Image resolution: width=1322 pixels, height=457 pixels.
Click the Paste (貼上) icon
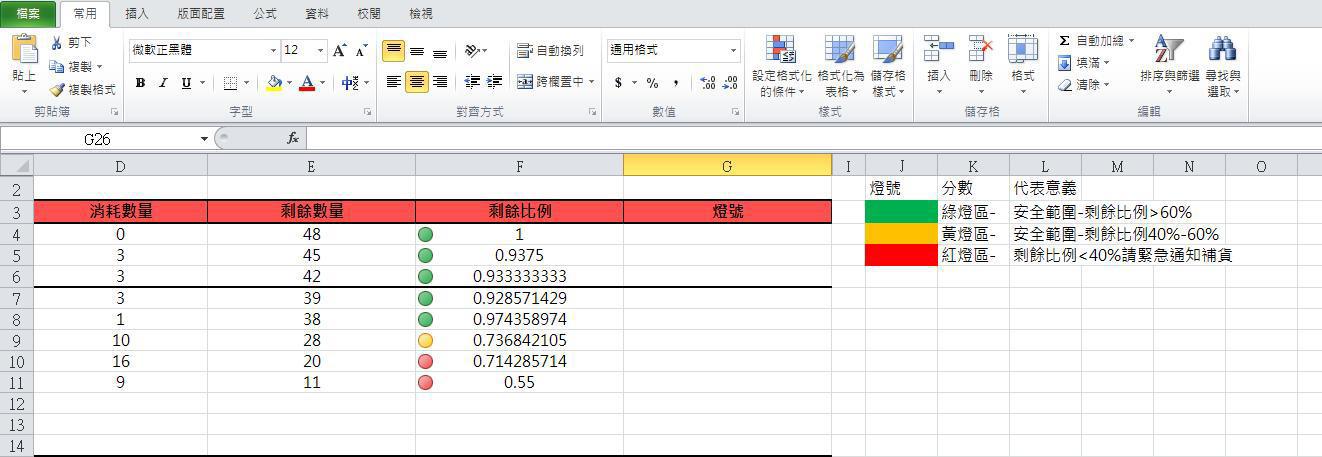point(24,50)
